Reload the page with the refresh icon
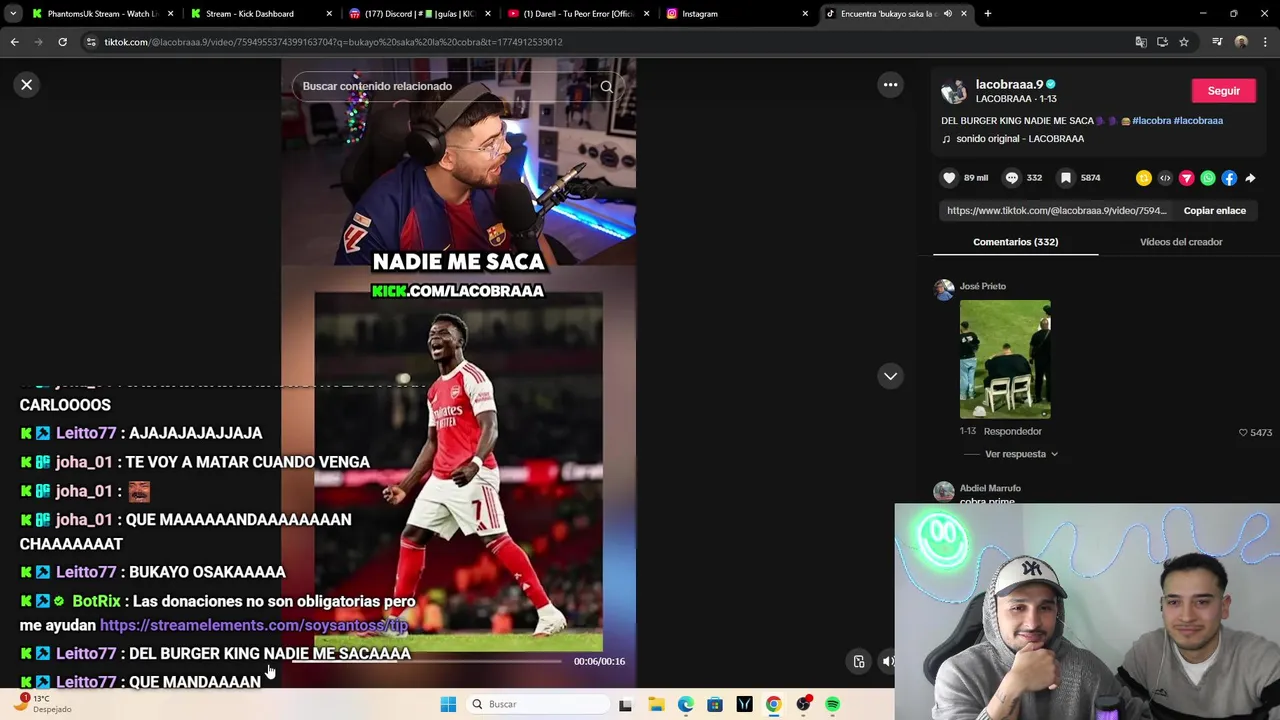Viewport: 1280px width, 720px height. point(62,42)
